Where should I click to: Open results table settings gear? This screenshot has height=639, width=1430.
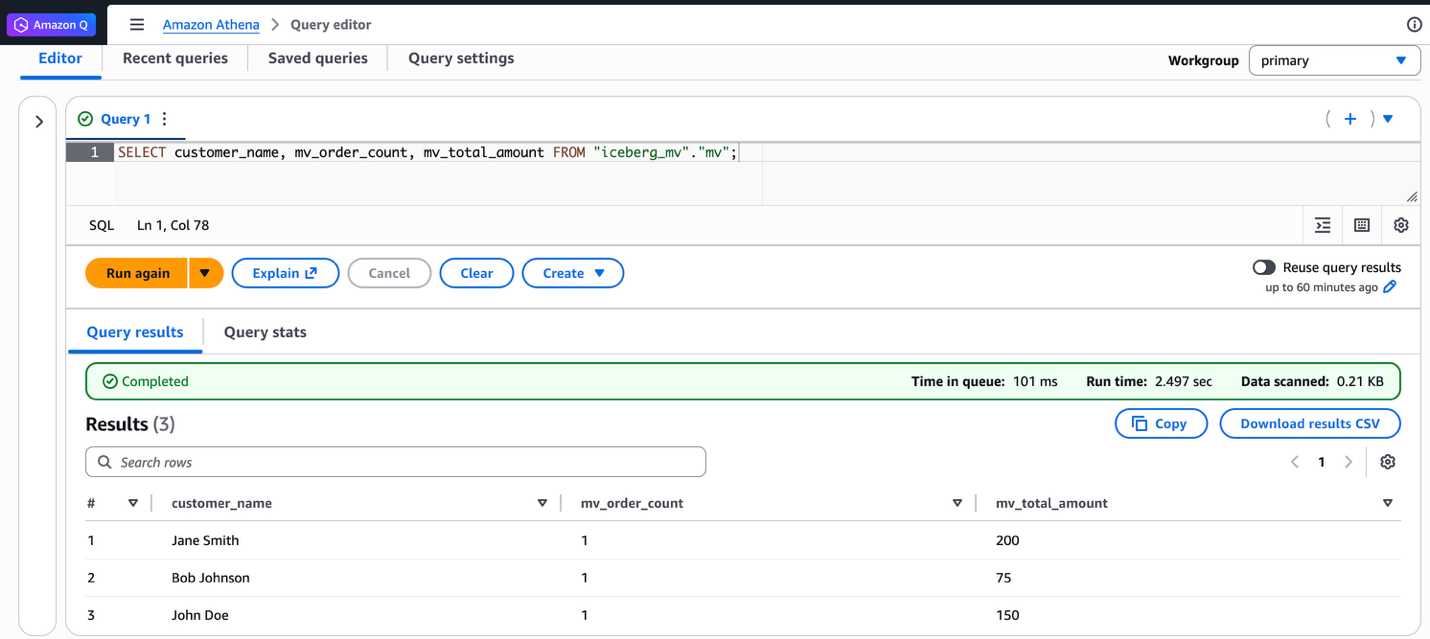click(1387, 462)
